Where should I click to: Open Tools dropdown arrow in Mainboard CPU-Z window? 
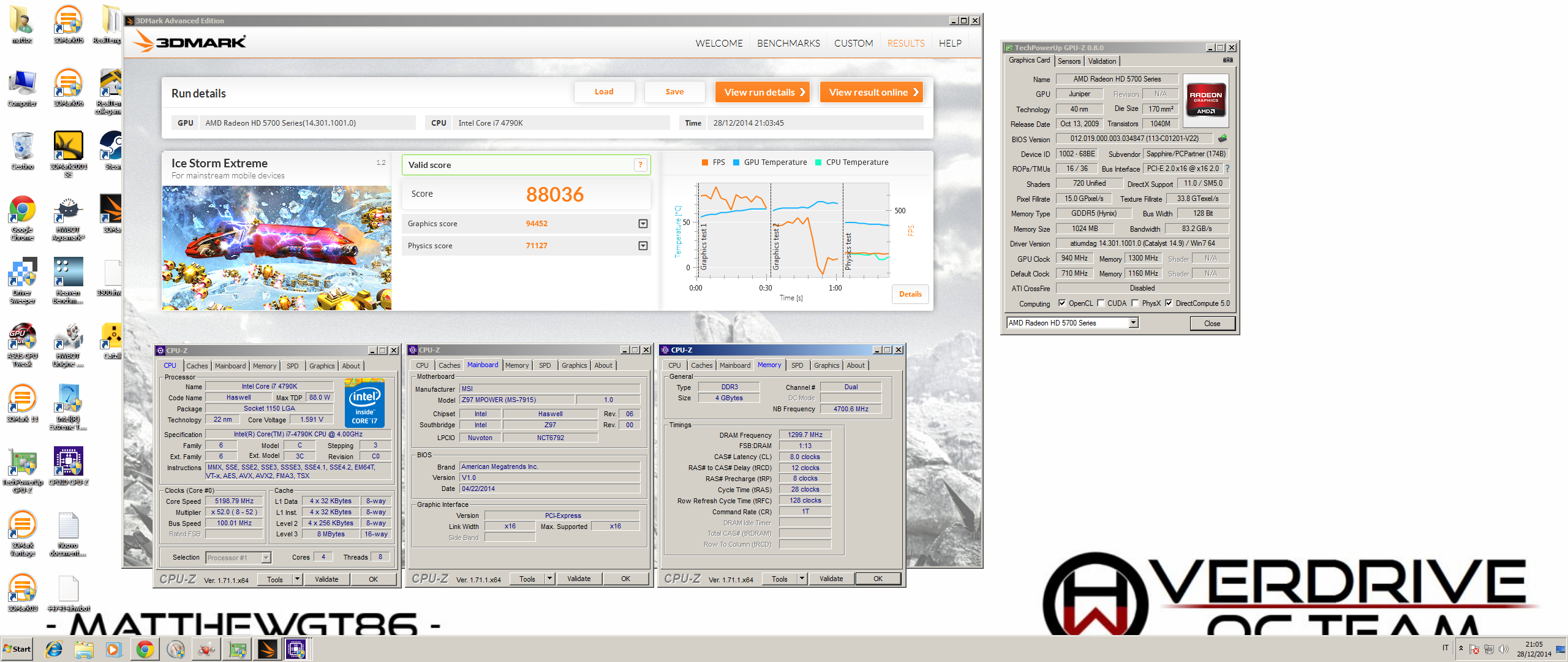click(550, 578)
